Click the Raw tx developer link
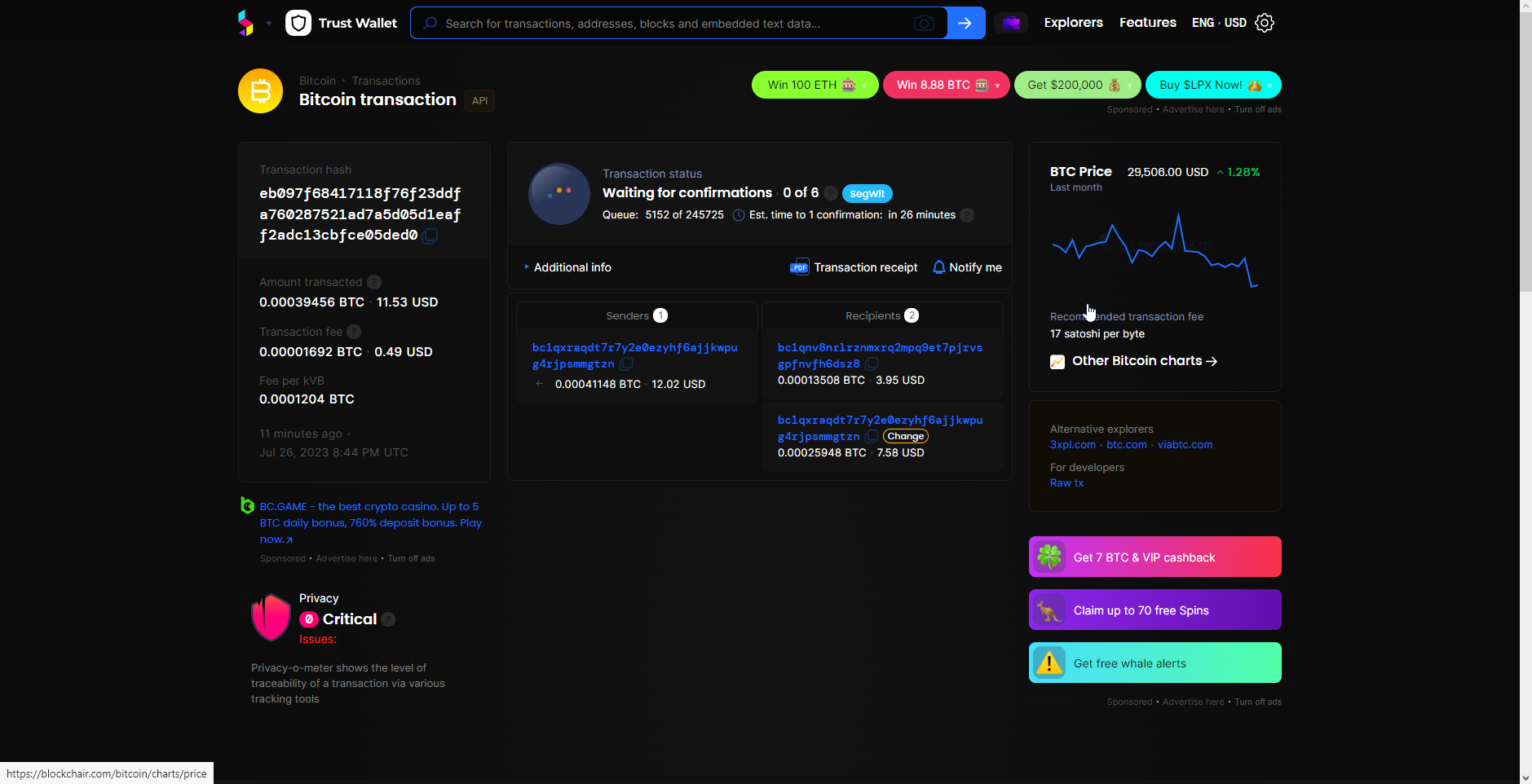This screenshot has width=1532, height=784. (x=1066, y=483)
